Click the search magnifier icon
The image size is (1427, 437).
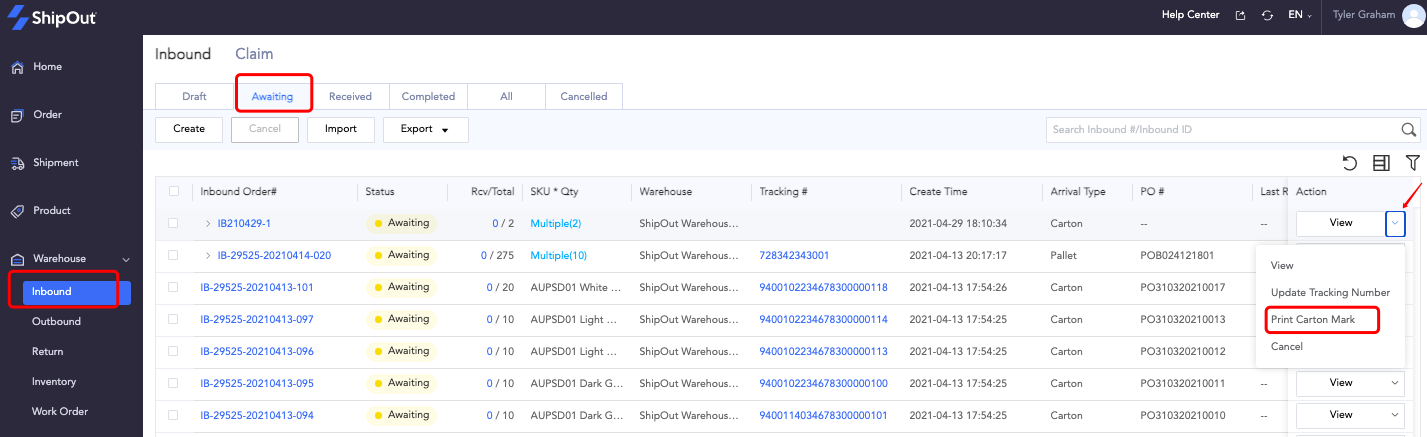coord(1409,129)
